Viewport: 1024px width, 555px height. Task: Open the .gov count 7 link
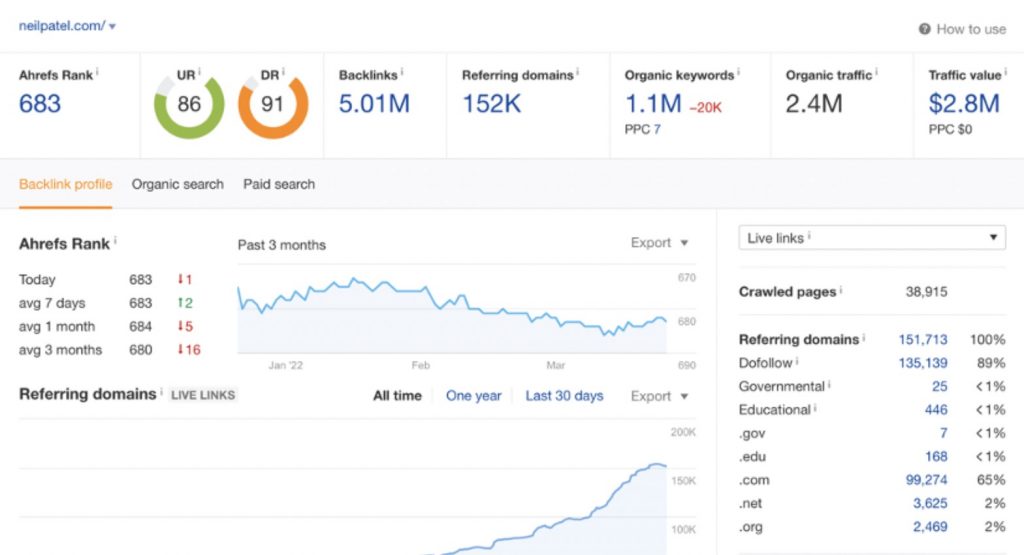click(x=944, y=433)
